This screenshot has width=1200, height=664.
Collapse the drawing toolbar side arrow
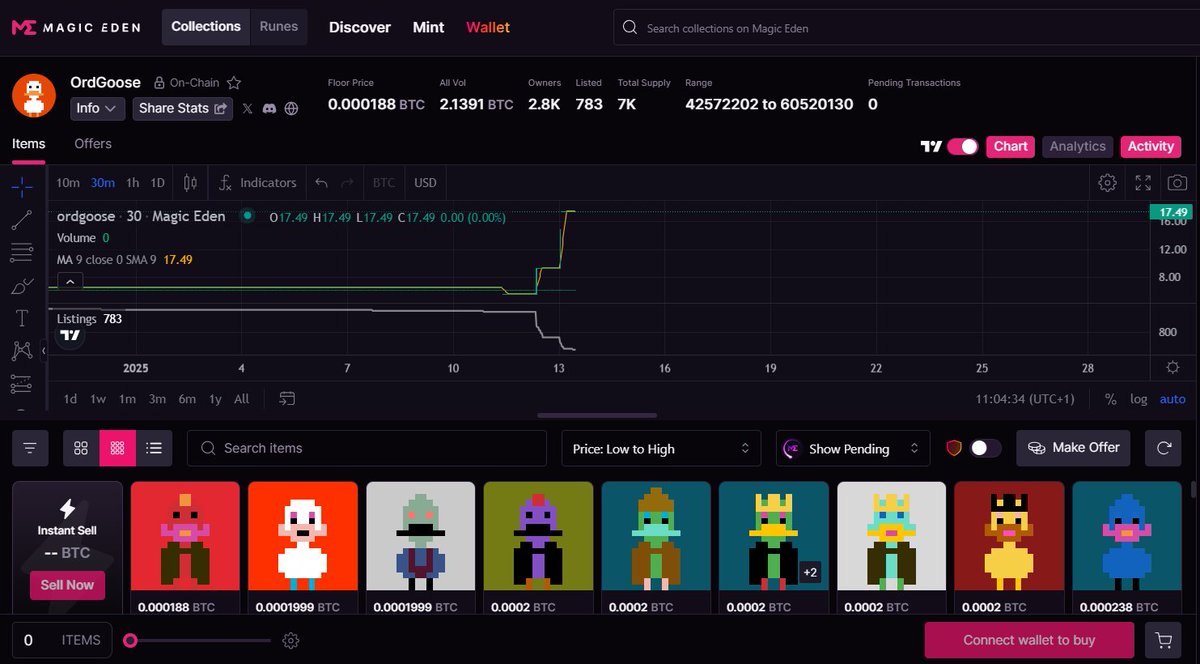[x=43, y=351]
